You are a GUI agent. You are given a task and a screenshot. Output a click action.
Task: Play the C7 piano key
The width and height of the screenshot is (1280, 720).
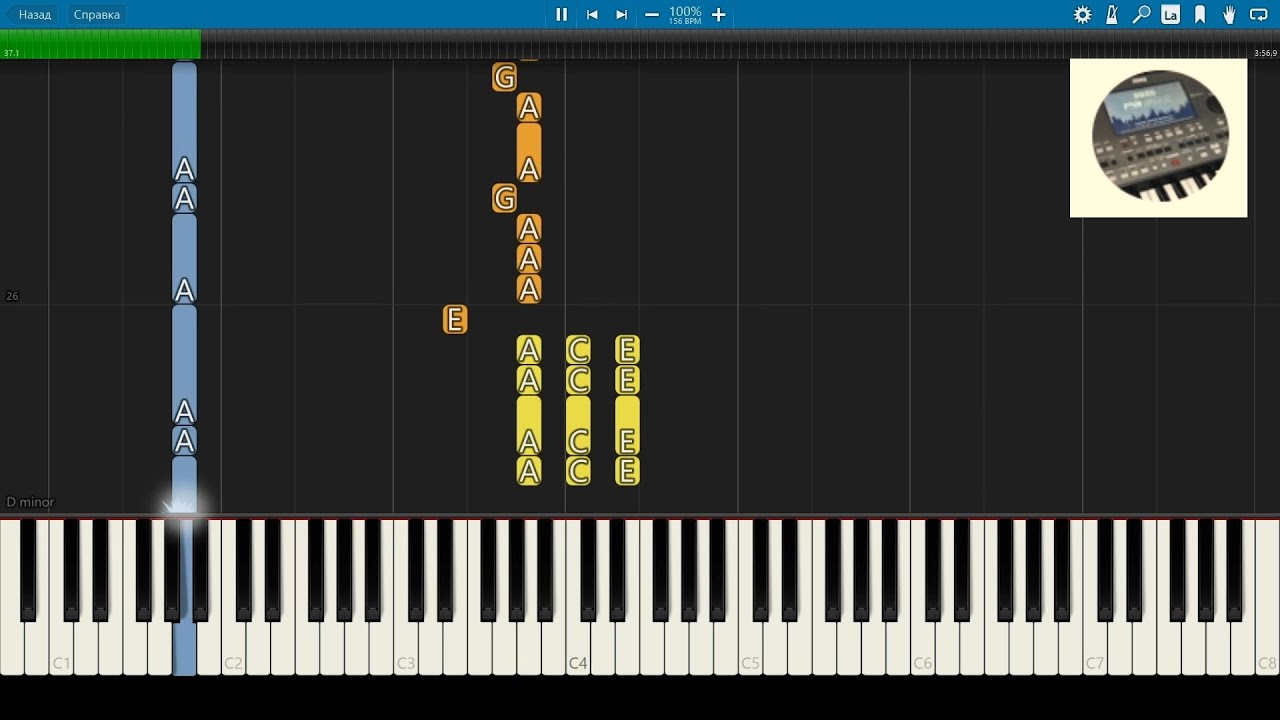pyautogui.click(x=1094, y=648)
